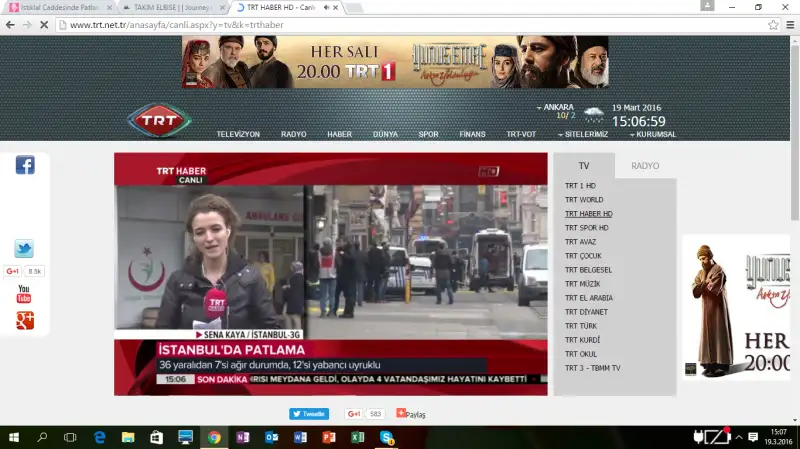Screen dimensions: 800x449
Task: Select TRT TÜRK channel
Action: tap(581, 326)
